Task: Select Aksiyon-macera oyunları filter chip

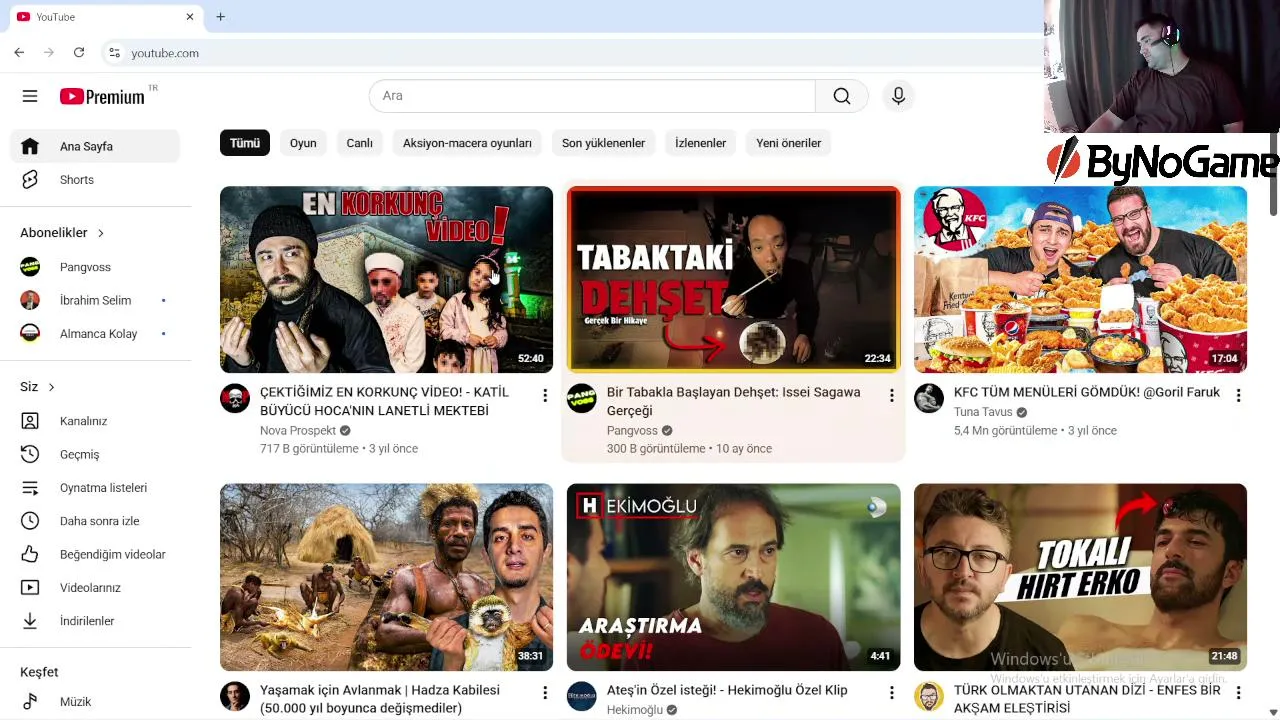Action: pos(467,143)
